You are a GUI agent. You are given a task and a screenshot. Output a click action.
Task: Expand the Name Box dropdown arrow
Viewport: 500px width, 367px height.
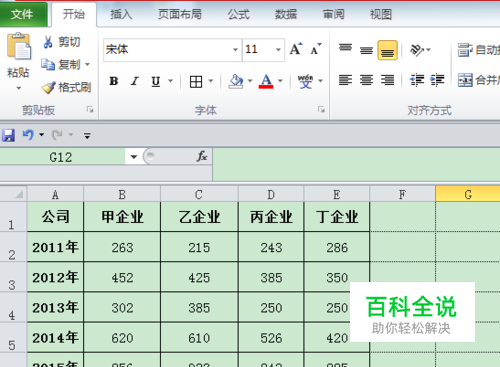coord(134,157)
